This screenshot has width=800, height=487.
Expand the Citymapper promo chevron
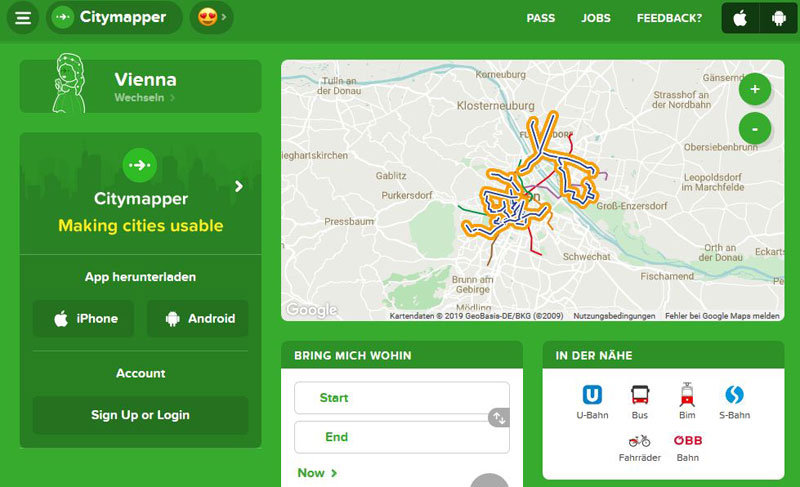tap(239, 186)
